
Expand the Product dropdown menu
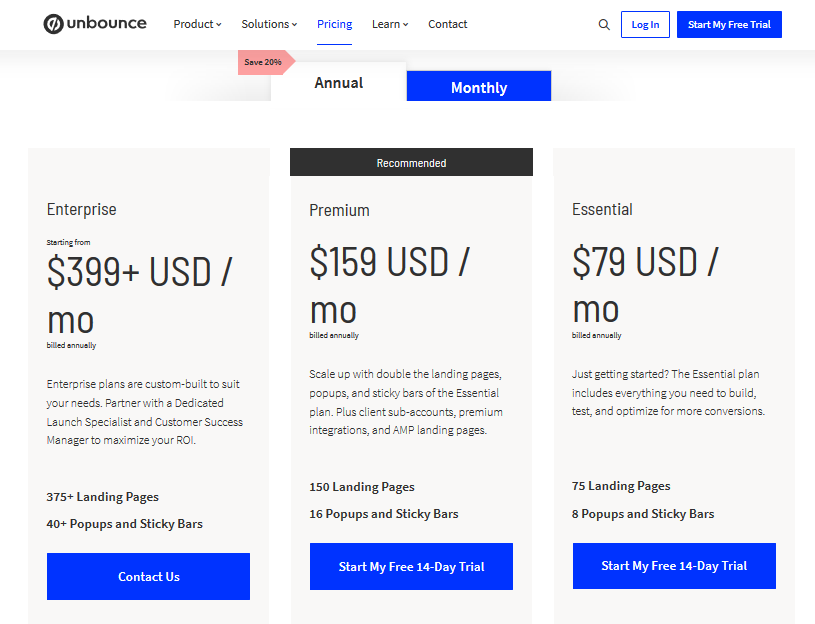coord(198,24)
